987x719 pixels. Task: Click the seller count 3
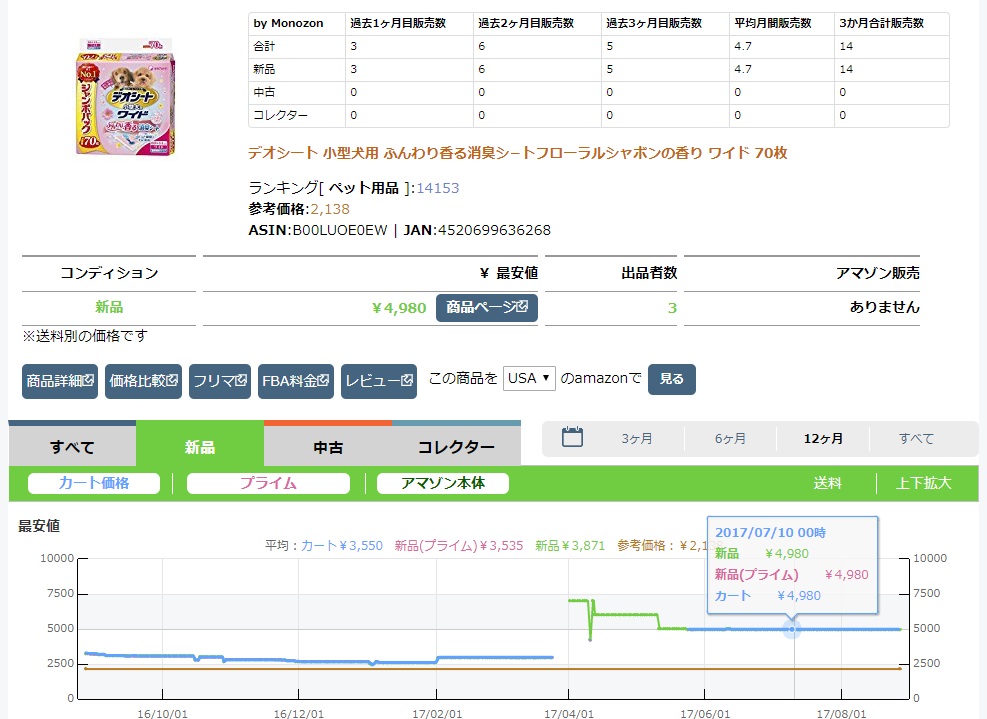[x=672, y=308]
